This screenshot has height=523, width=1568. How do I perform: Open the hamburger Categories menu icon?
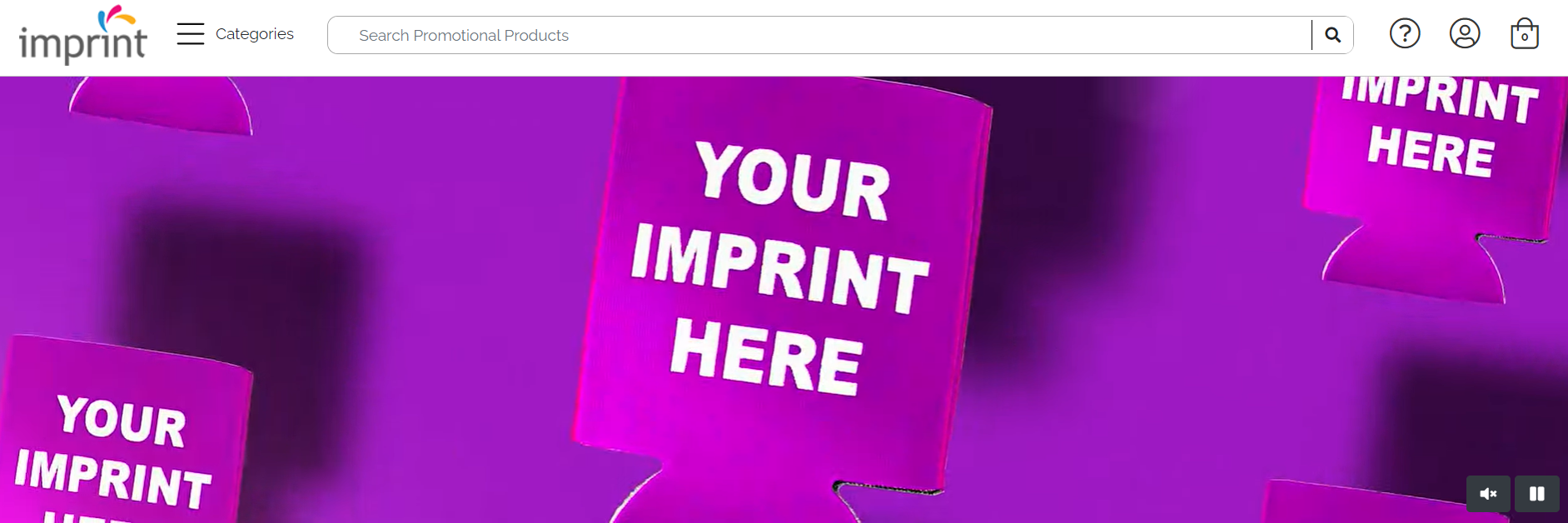(191, 34)
